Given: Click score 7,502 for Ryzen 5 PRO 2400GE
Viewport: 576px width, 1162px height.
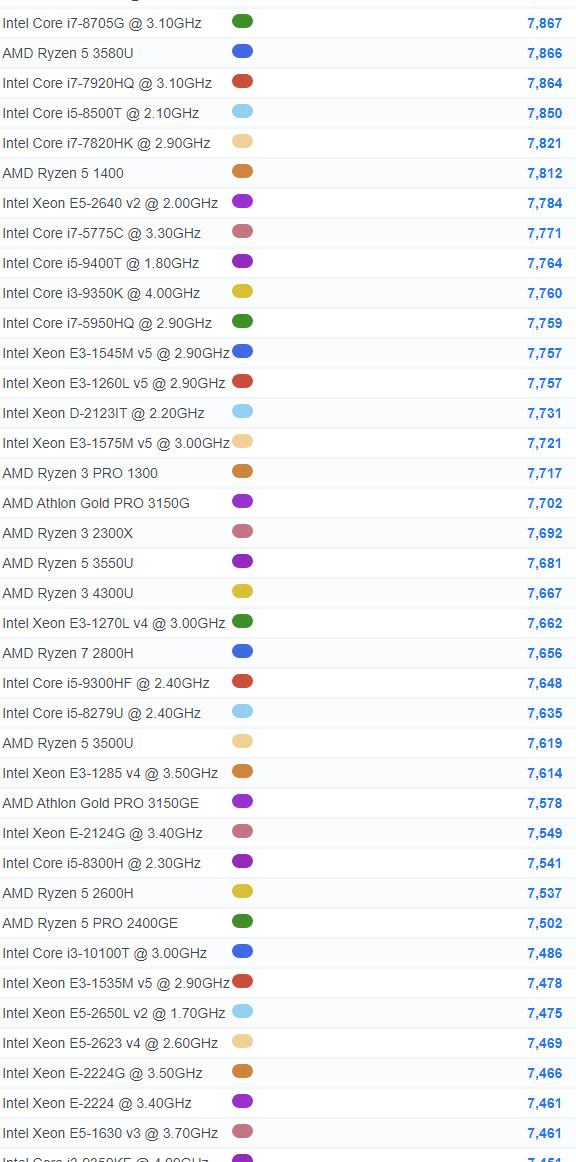Looking at the screenshot, I should 545,923.
